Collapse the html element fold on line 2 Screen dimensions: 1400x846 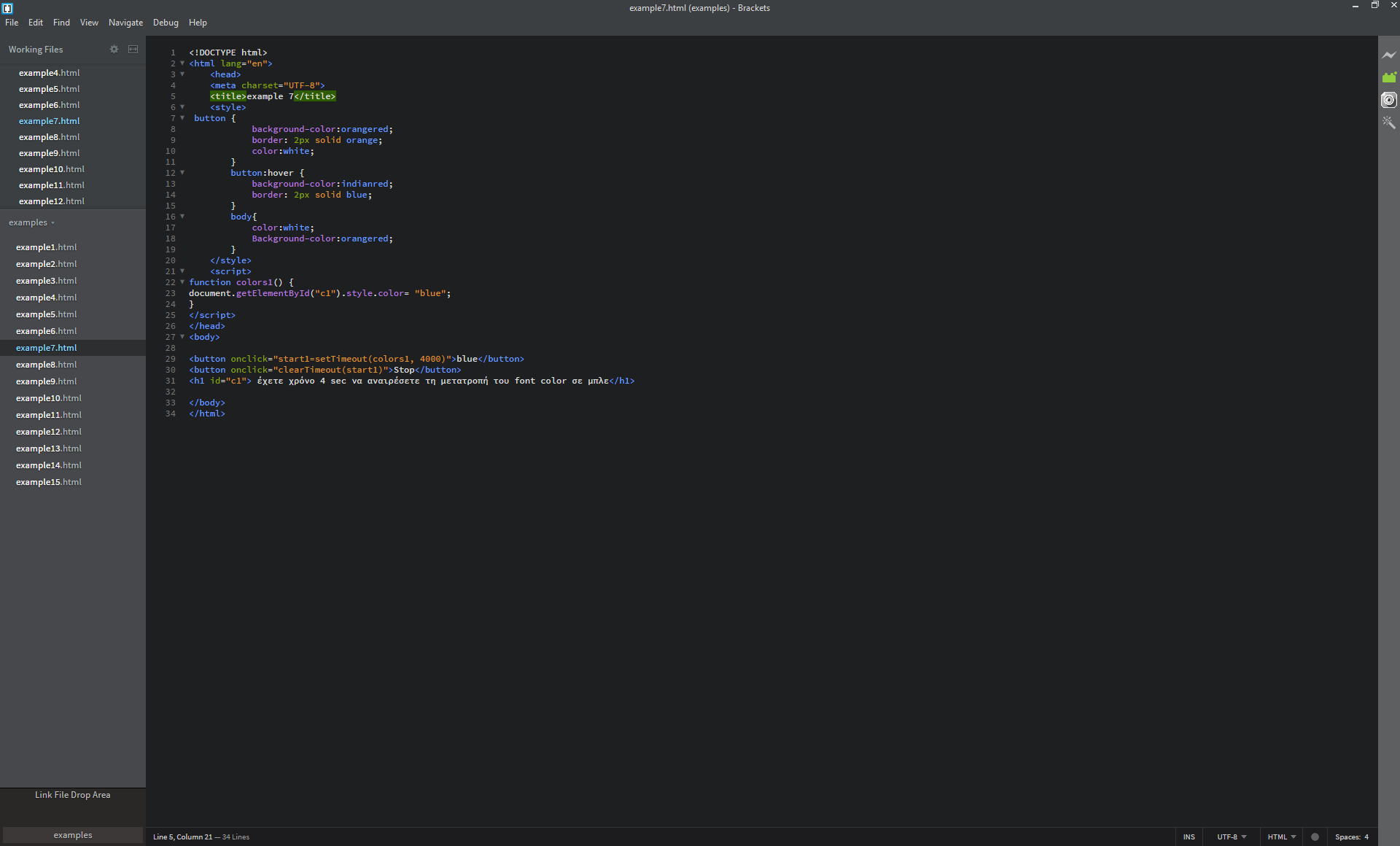[x=182, y=63]
